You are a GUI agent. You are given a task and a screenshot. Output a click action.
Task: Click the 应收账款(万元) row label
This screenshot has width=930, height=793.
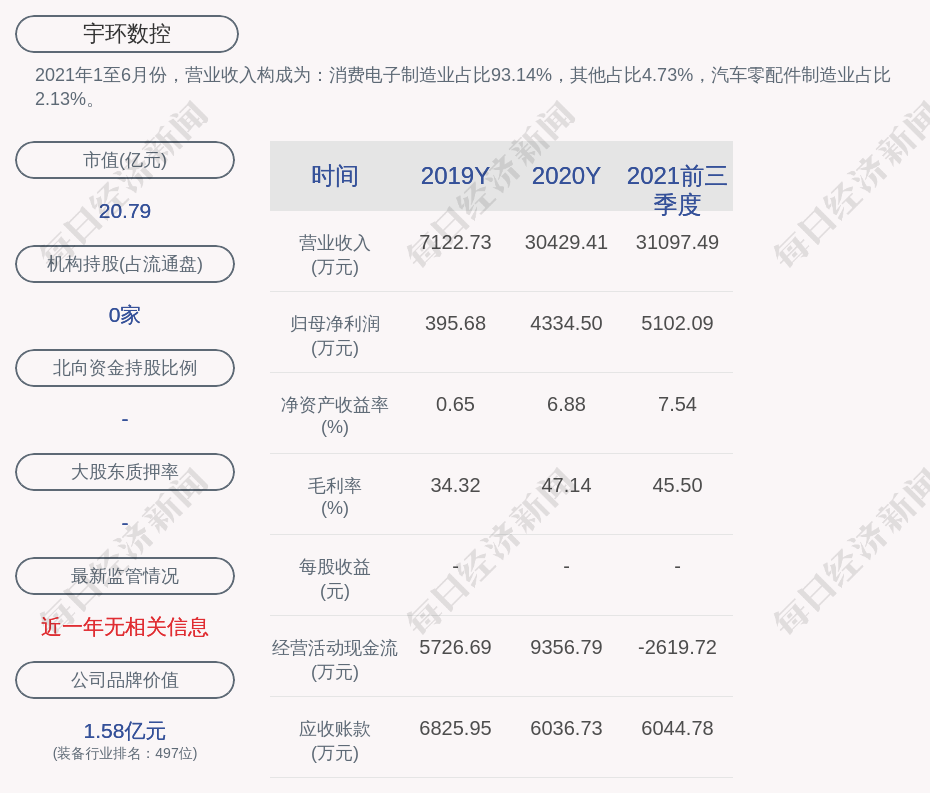point(335,741)
